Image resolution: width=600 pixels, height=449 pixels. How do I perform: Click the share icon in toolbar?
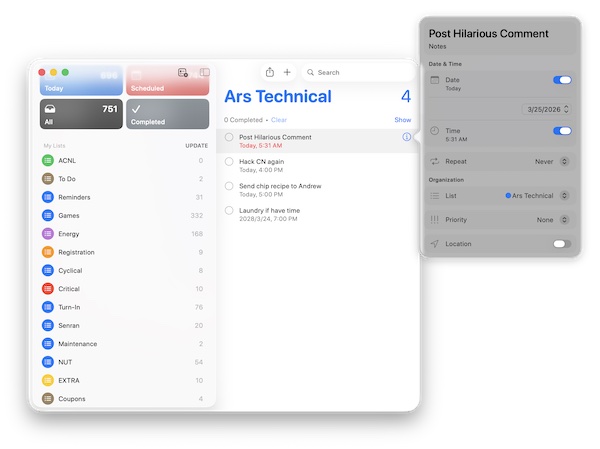point(270,72)
